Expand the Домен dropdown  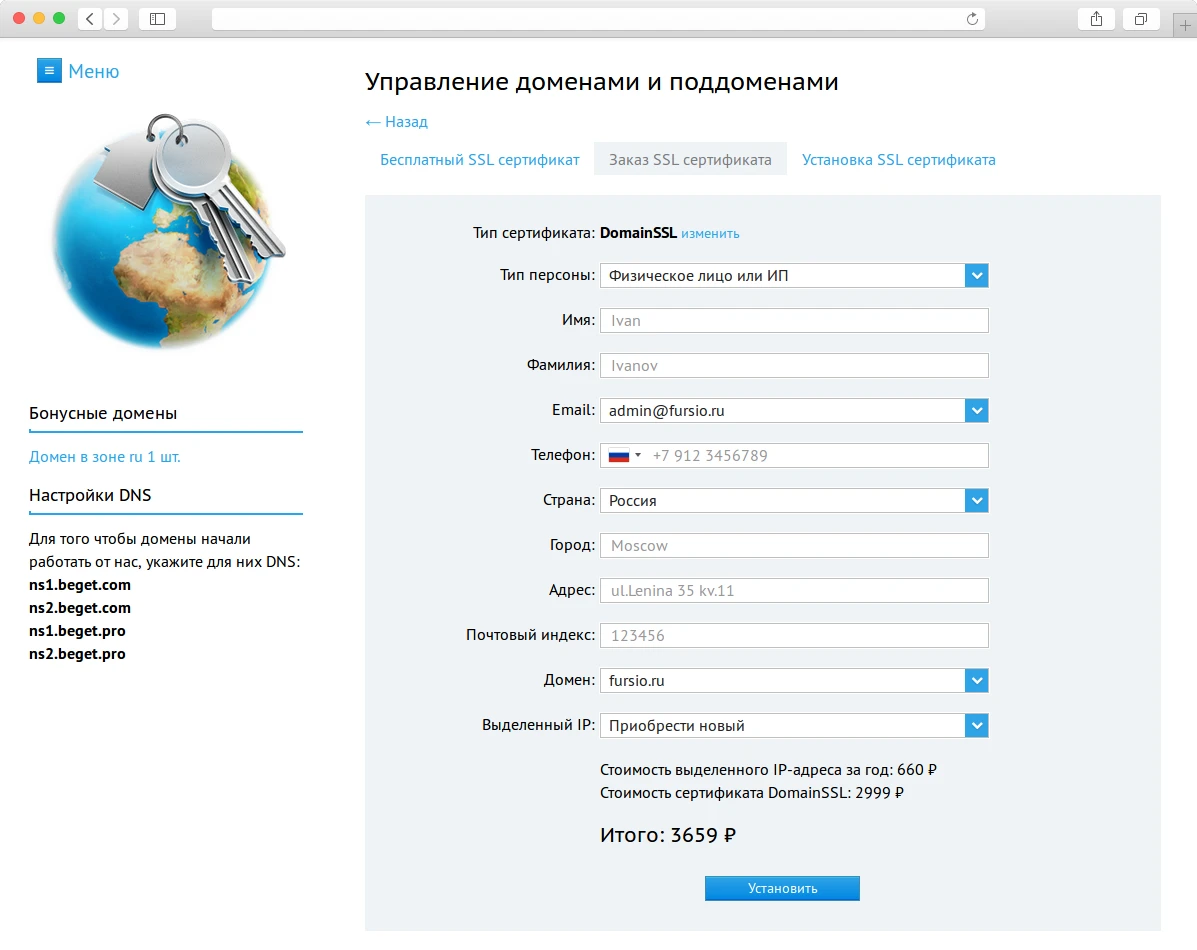(x=977, y=680)
